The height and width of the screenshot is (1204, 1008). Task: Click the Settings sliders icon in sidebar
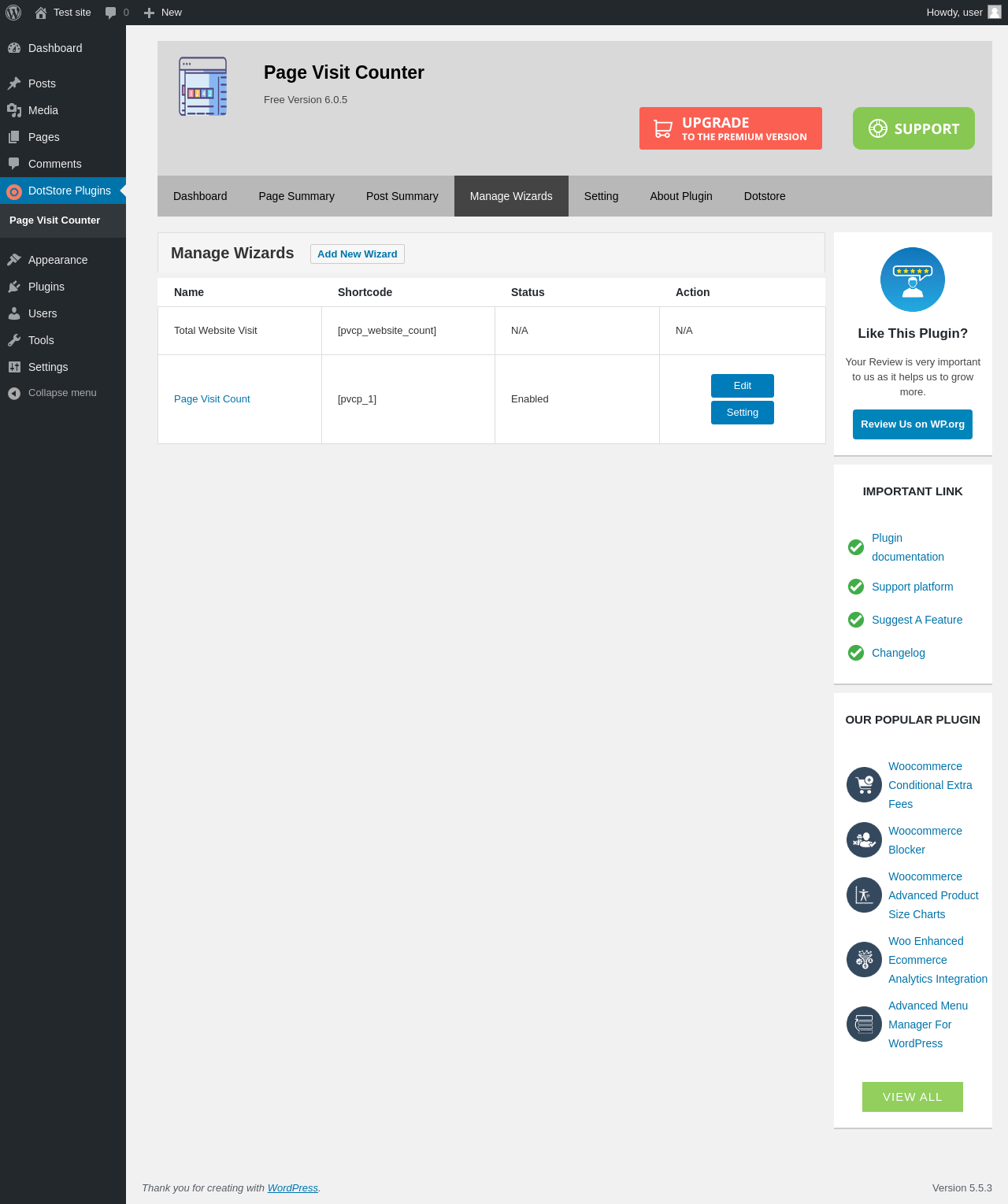coord(14,367)
